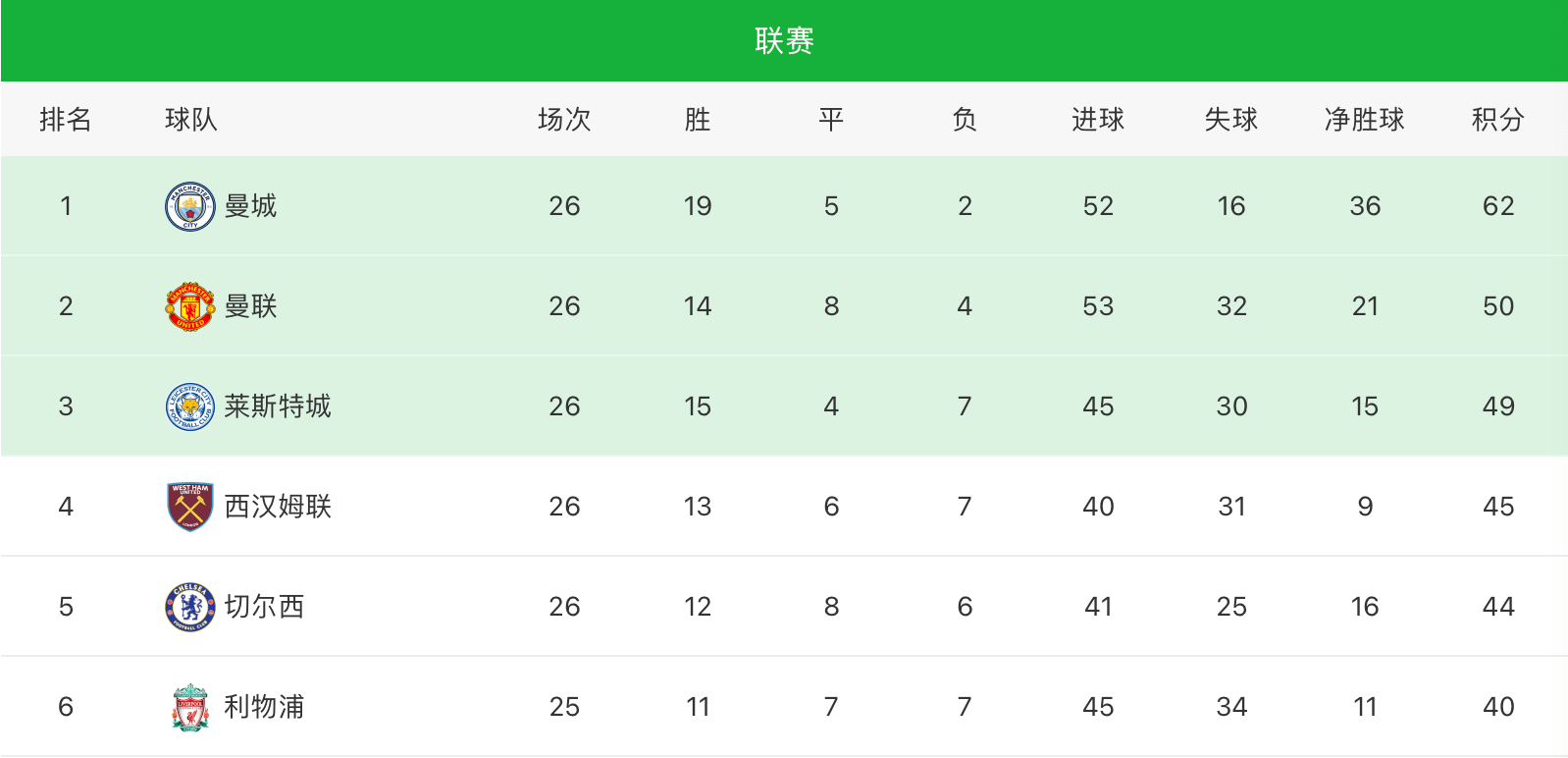1568x758 pixels.
Task: Sort by the 净胜球 column header
Action: tap(1364, 120)
